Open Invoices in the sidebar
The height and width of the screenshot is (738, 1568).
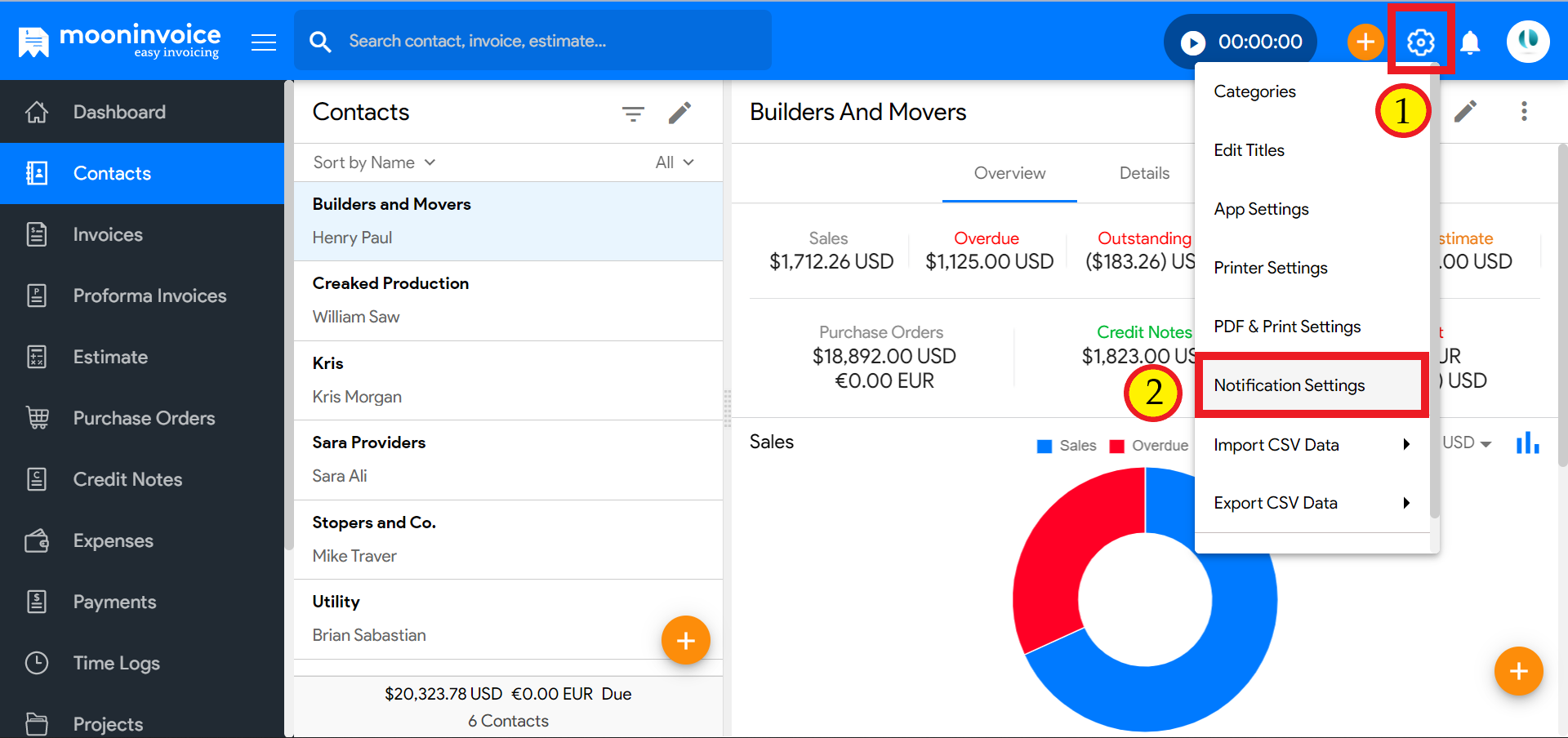[x=142, y=234]
